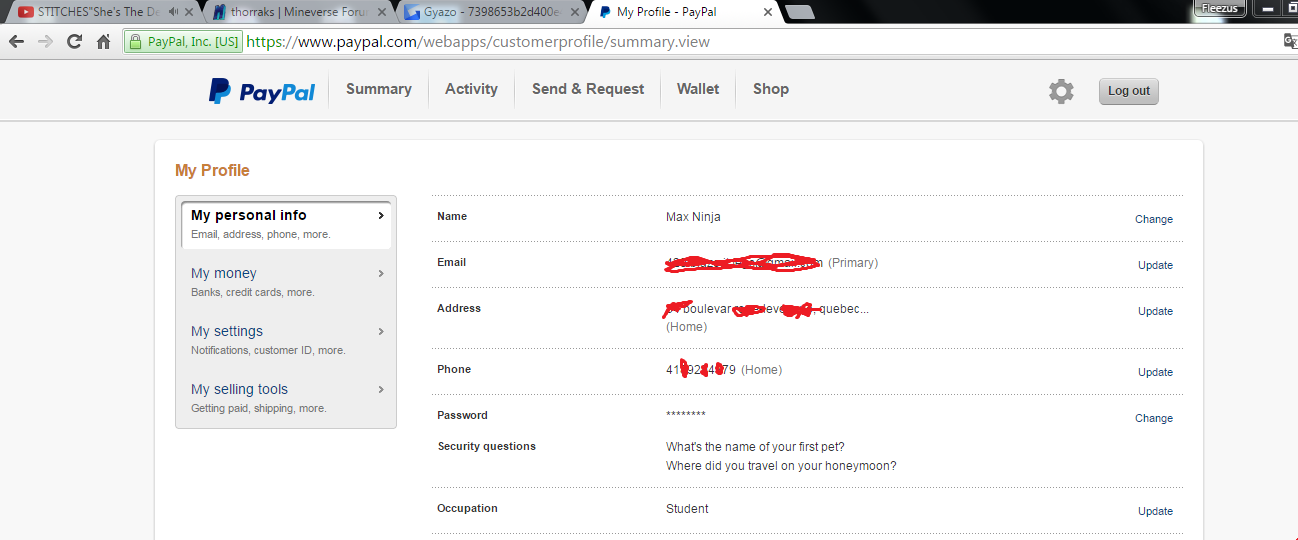Open the Summary navigation item
The width and height of the screenshot is (1298, 540).
(x=379, y=89)
